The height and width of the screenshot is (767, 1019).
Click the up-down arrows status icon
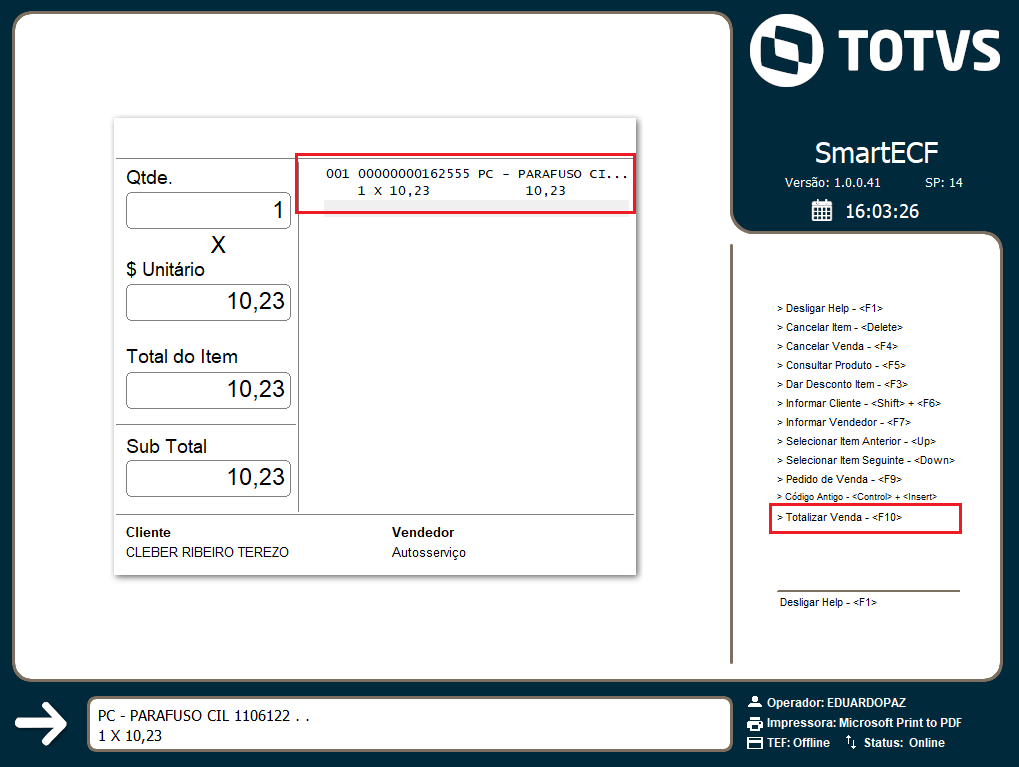[851, 742]
